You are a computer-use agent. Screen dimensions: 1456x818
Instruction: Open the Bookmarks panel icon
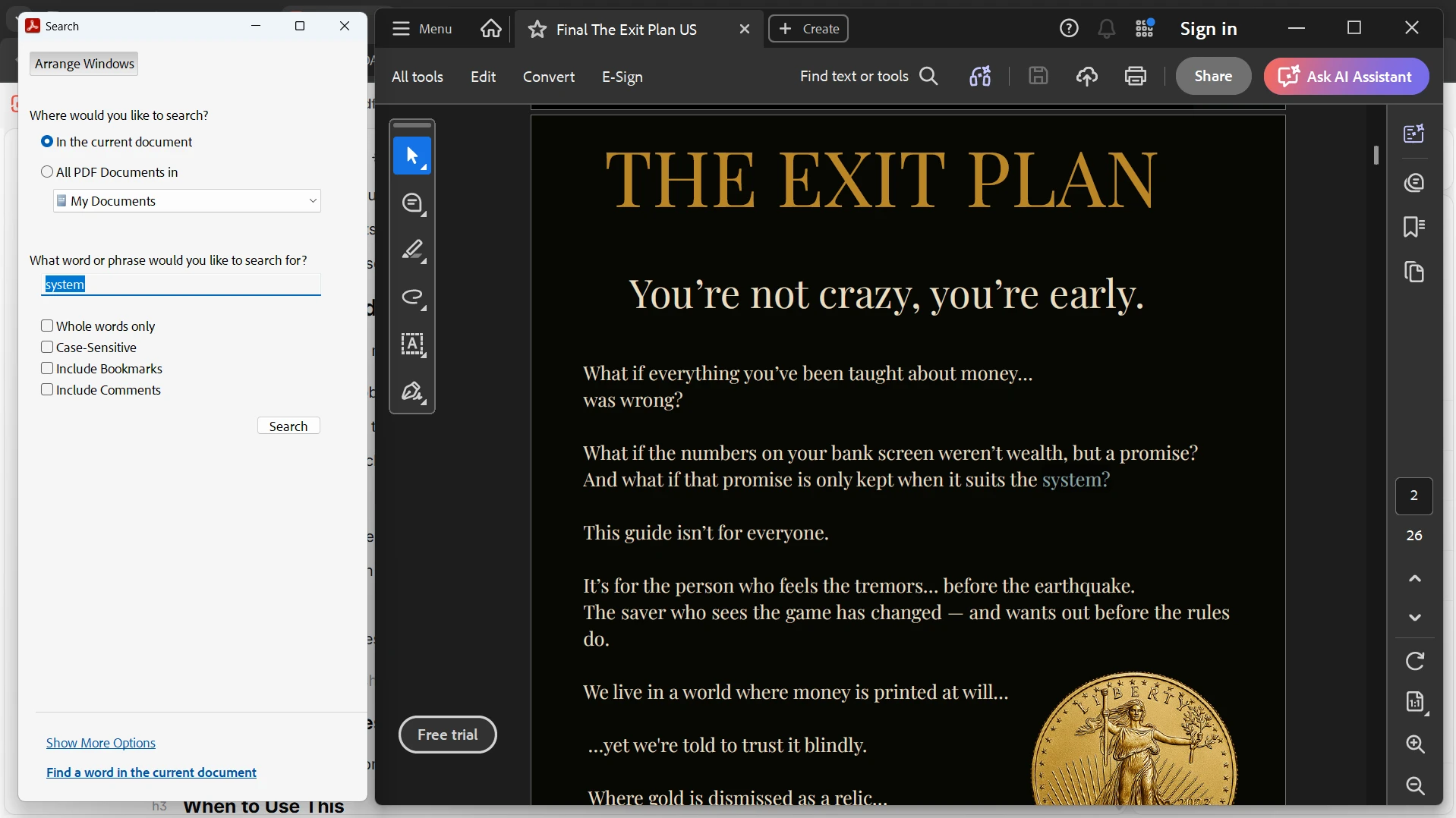pyautogui.click(x=1414, y=227)
